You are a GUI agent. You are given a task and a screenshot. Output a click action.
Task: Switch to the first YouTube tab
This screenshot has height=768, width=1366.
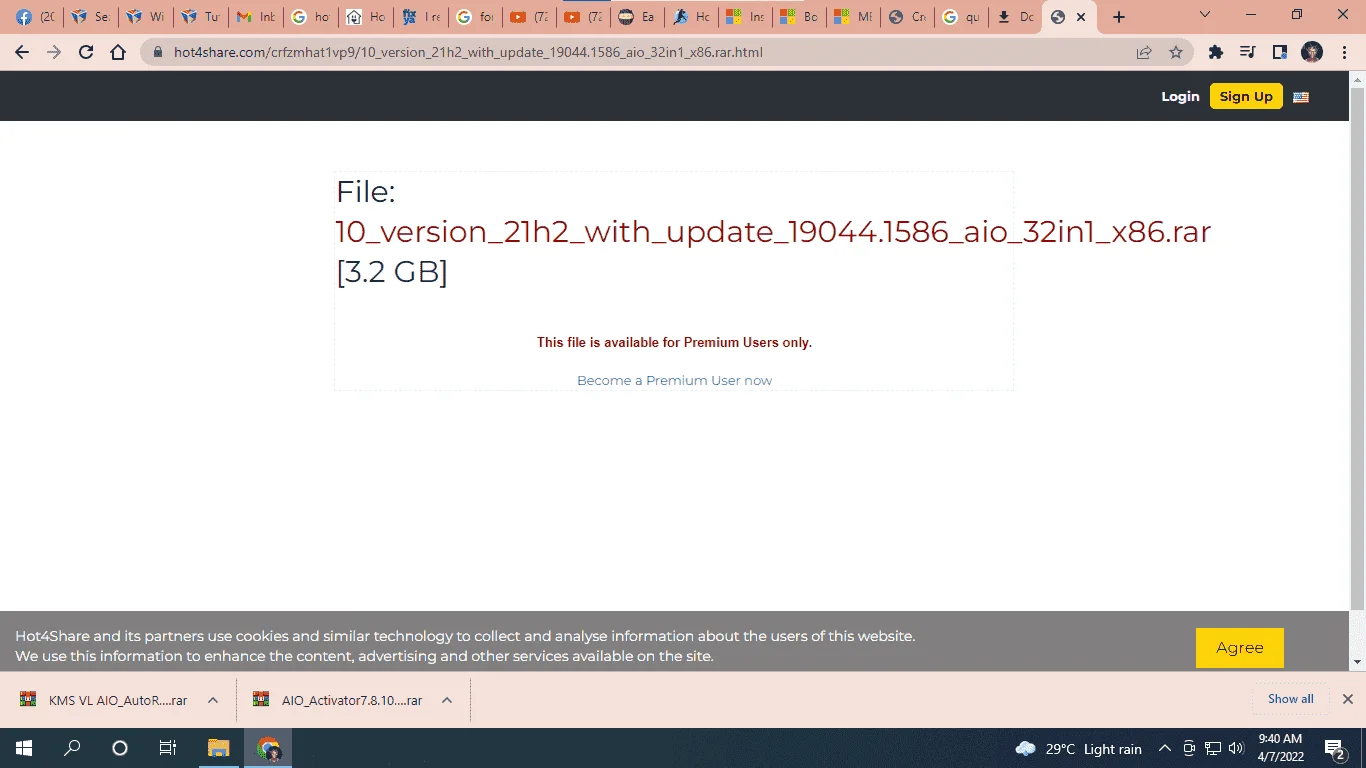(528, 17)
